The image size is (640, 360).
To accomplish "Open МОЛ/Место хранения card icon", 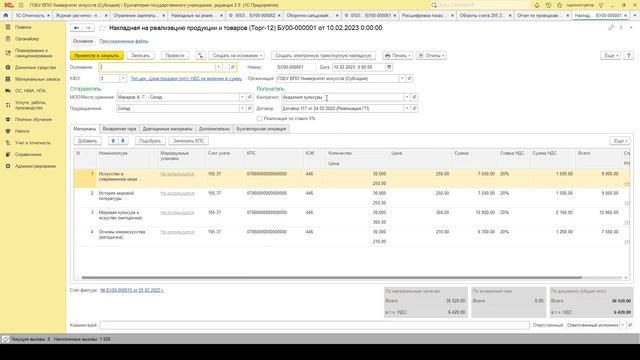I will (x=249, y=97).
